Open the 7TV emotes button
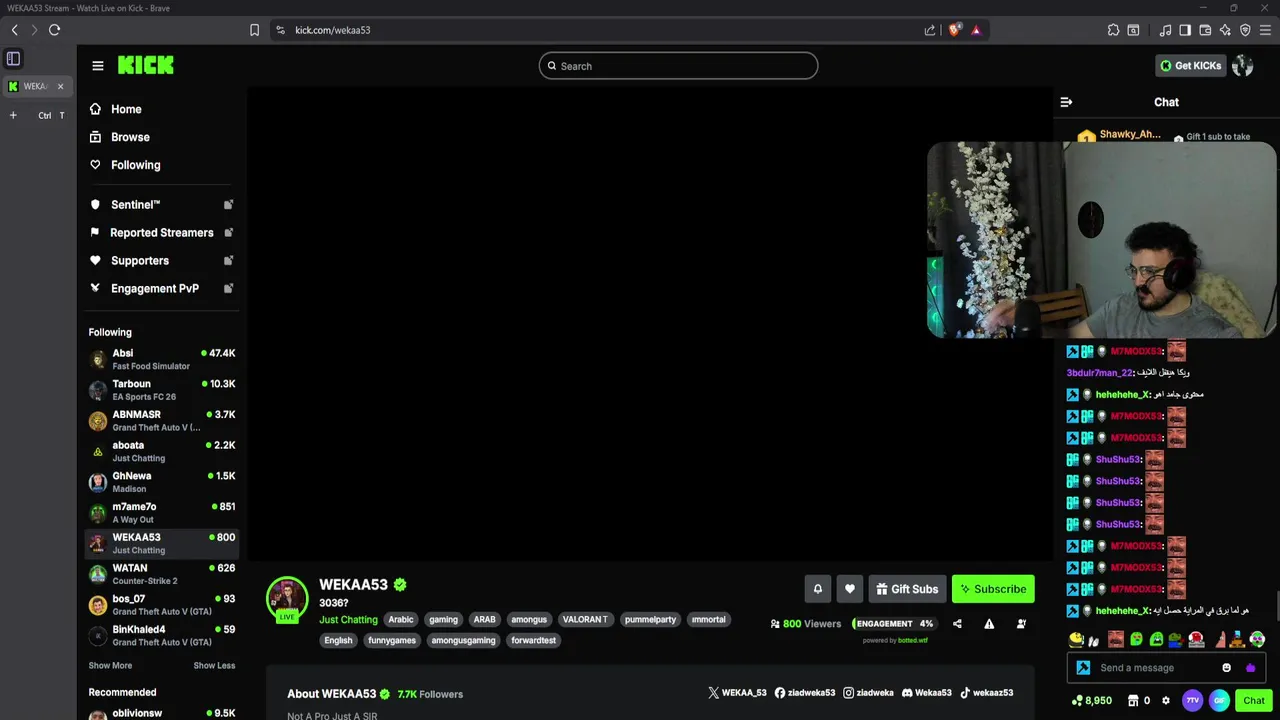This screenshot has width=1280, height=720. (1192, 701)
